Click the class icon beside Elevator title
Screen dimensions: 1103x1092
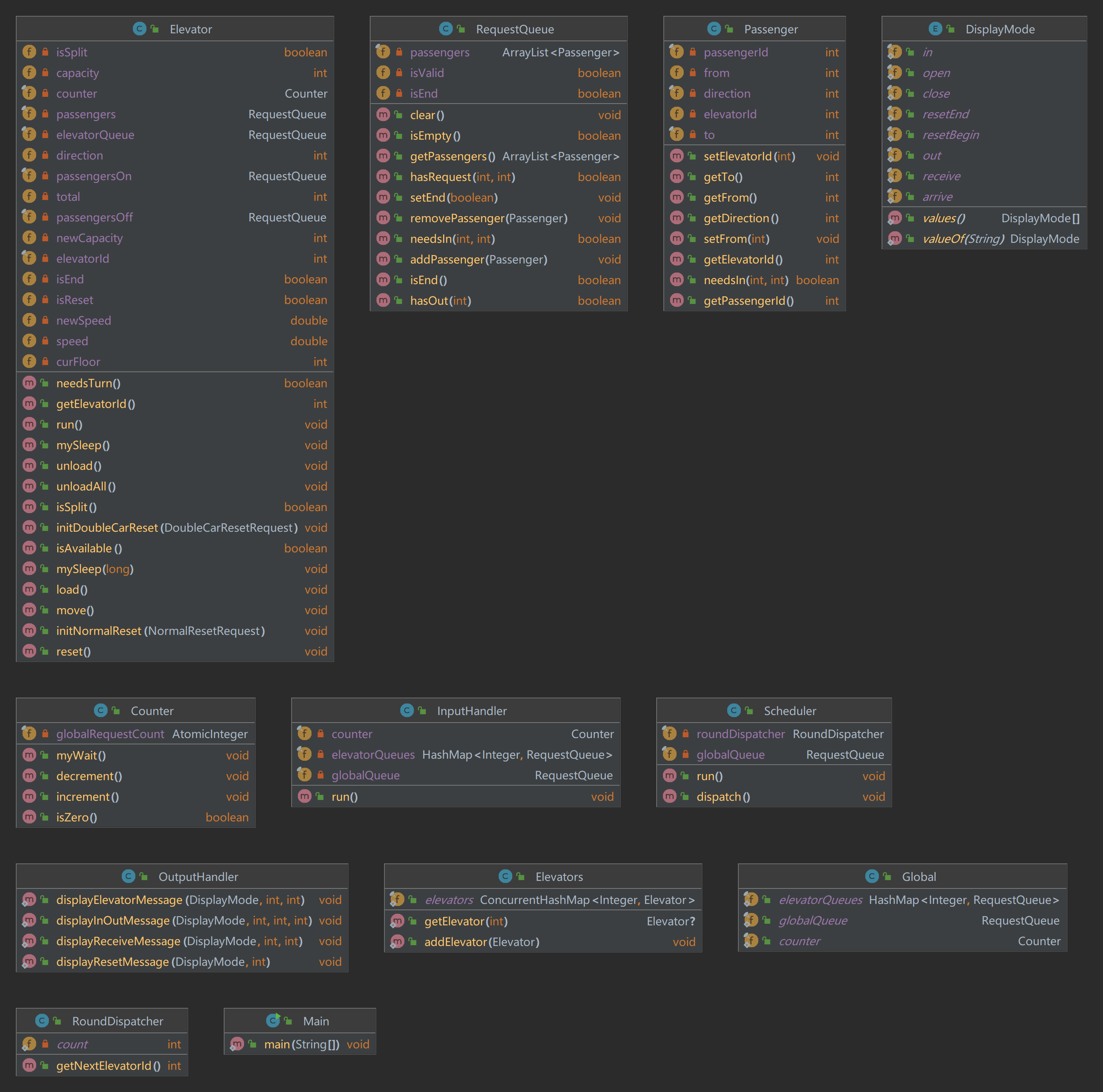139,29
